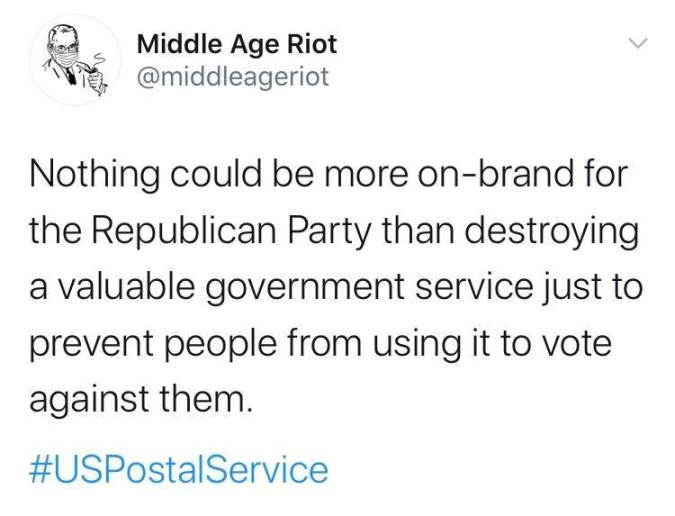This screenshot has width=675, height=516.
Task: Click the word "Republican" in the tweet
Action: point(183,232)
